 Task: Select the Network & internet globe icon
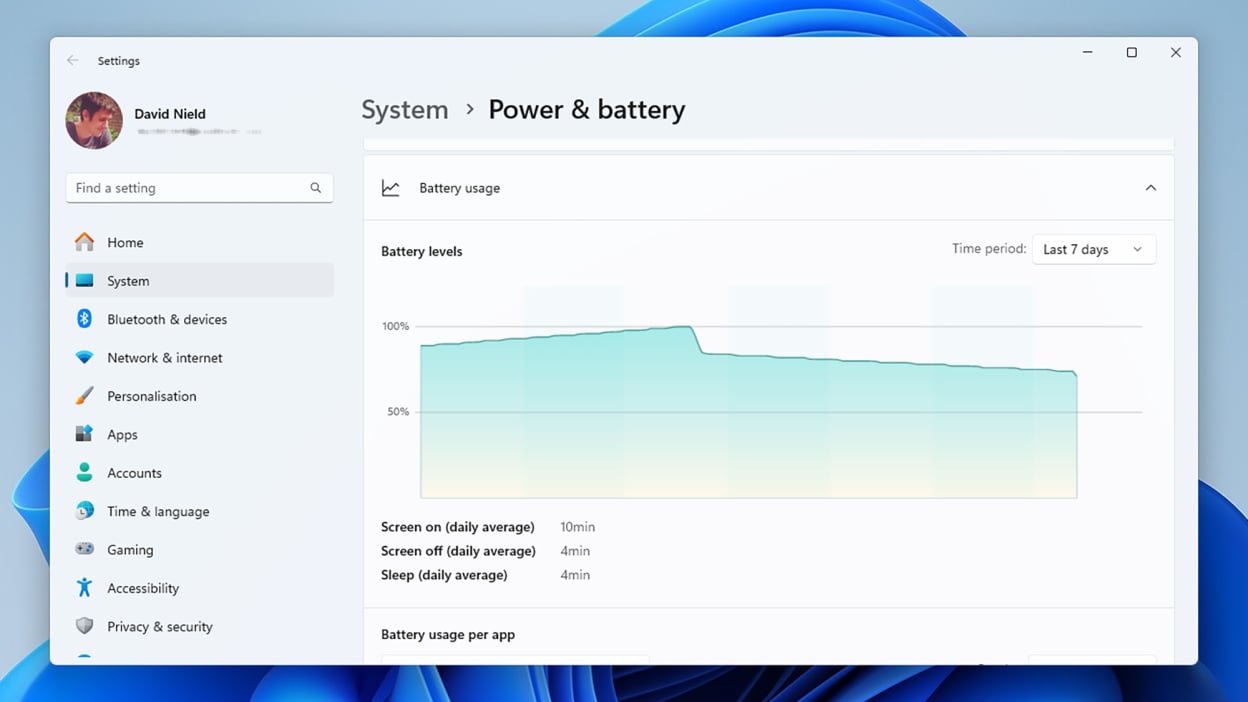pyautogui.click(x=85, y=357)
